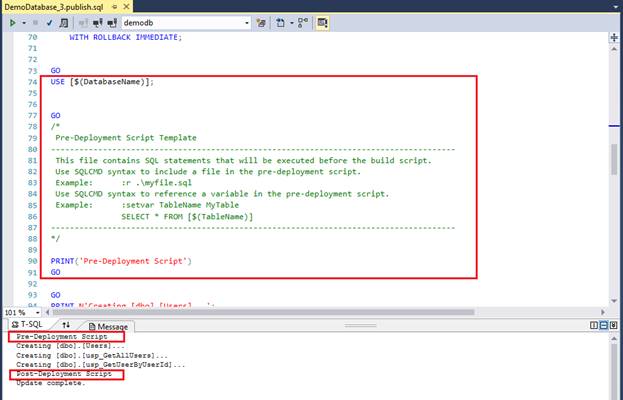Click the collapse pane icon at far right
623x400 pixels.
click(x=613, y=325)
